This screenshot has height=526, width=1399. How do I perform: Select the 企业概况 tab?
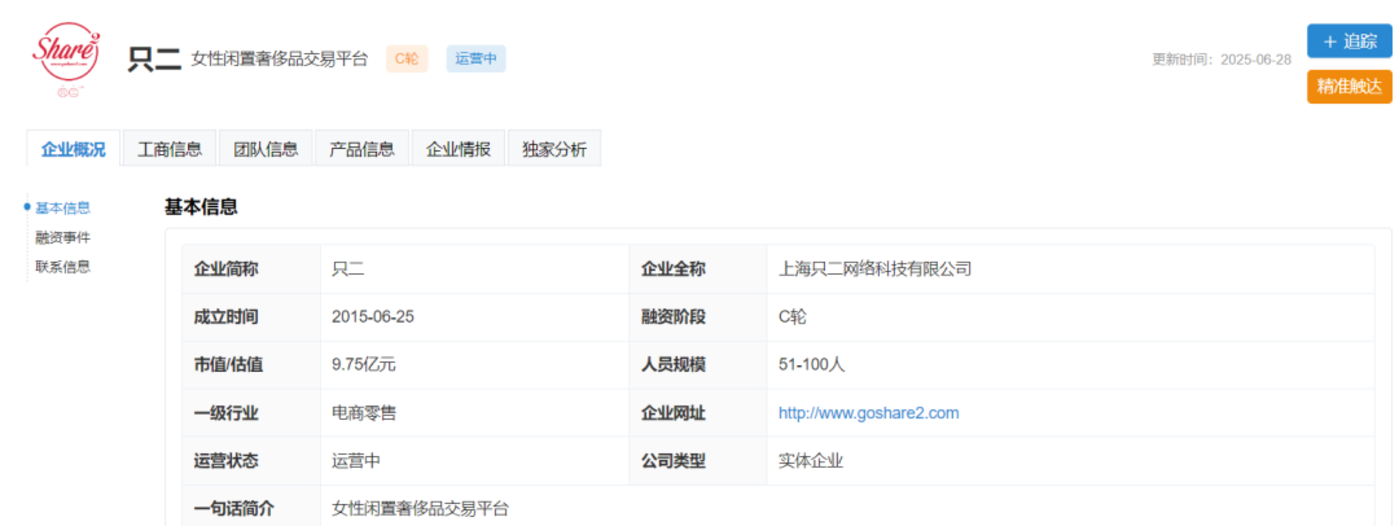click(x=73, y=149)
